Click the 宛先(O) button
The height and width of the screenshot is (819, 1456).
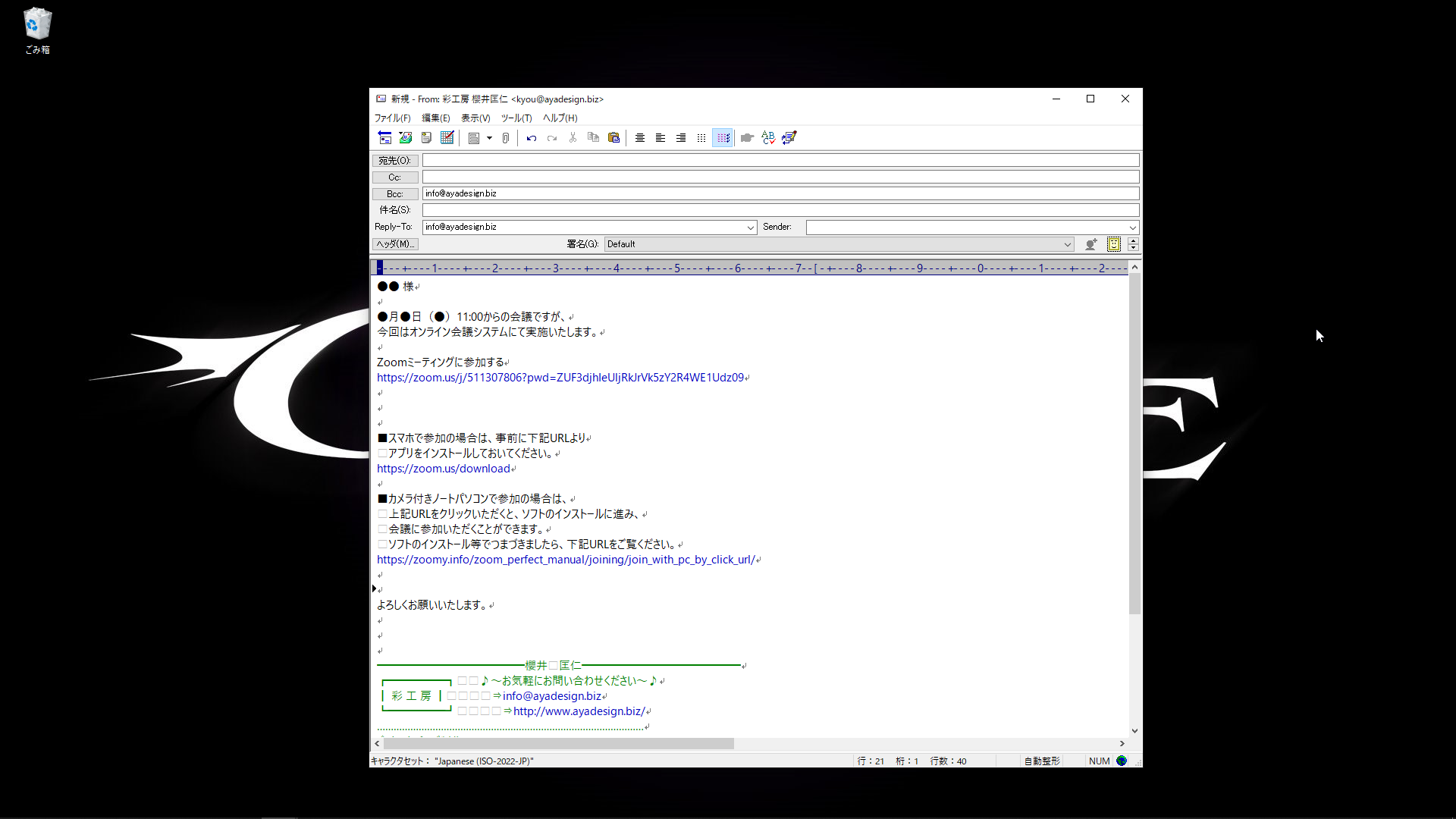tap(395, 161)
